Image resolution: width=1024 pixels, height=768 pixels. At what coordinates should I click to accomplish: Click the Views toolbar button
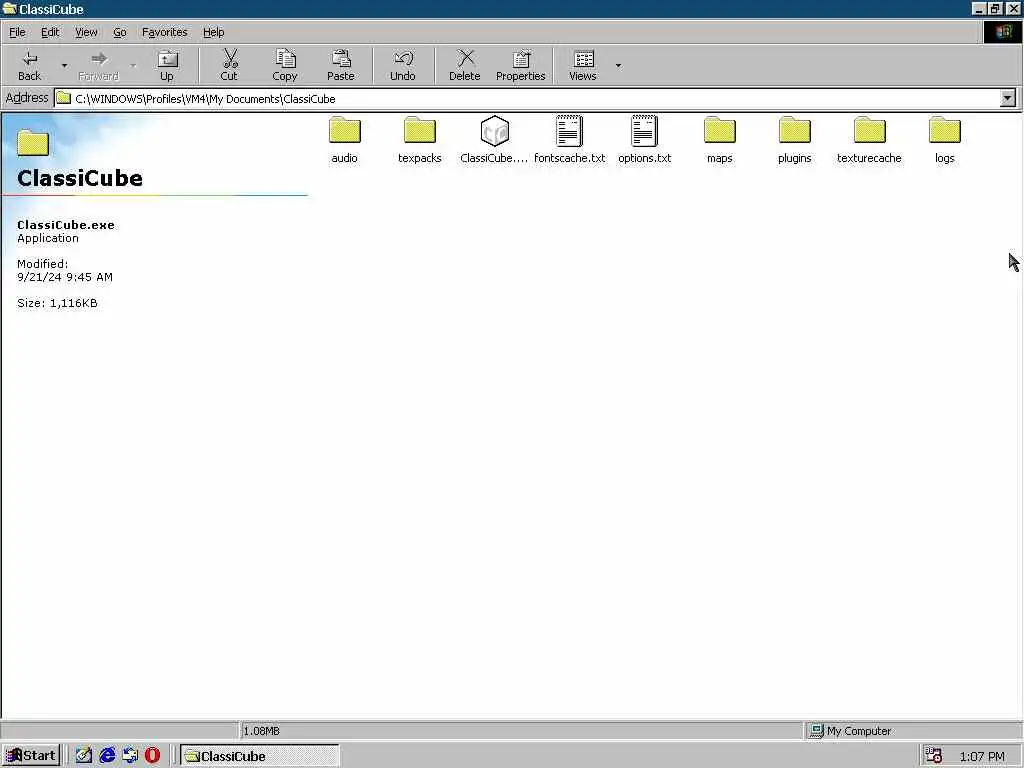point(583,65)
